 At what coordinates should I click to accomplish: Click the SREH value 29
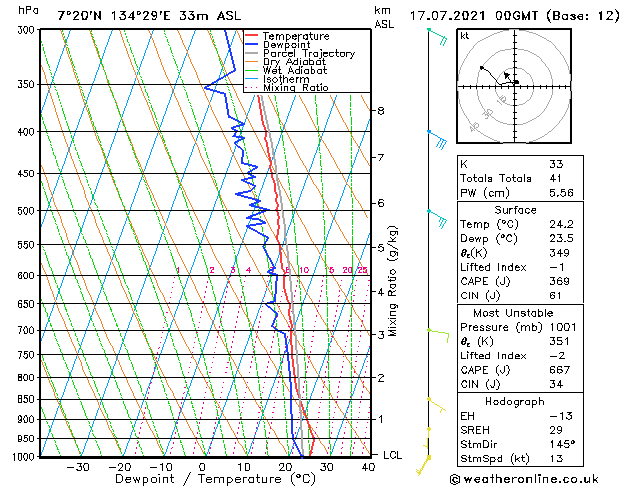tap(556, 430)
